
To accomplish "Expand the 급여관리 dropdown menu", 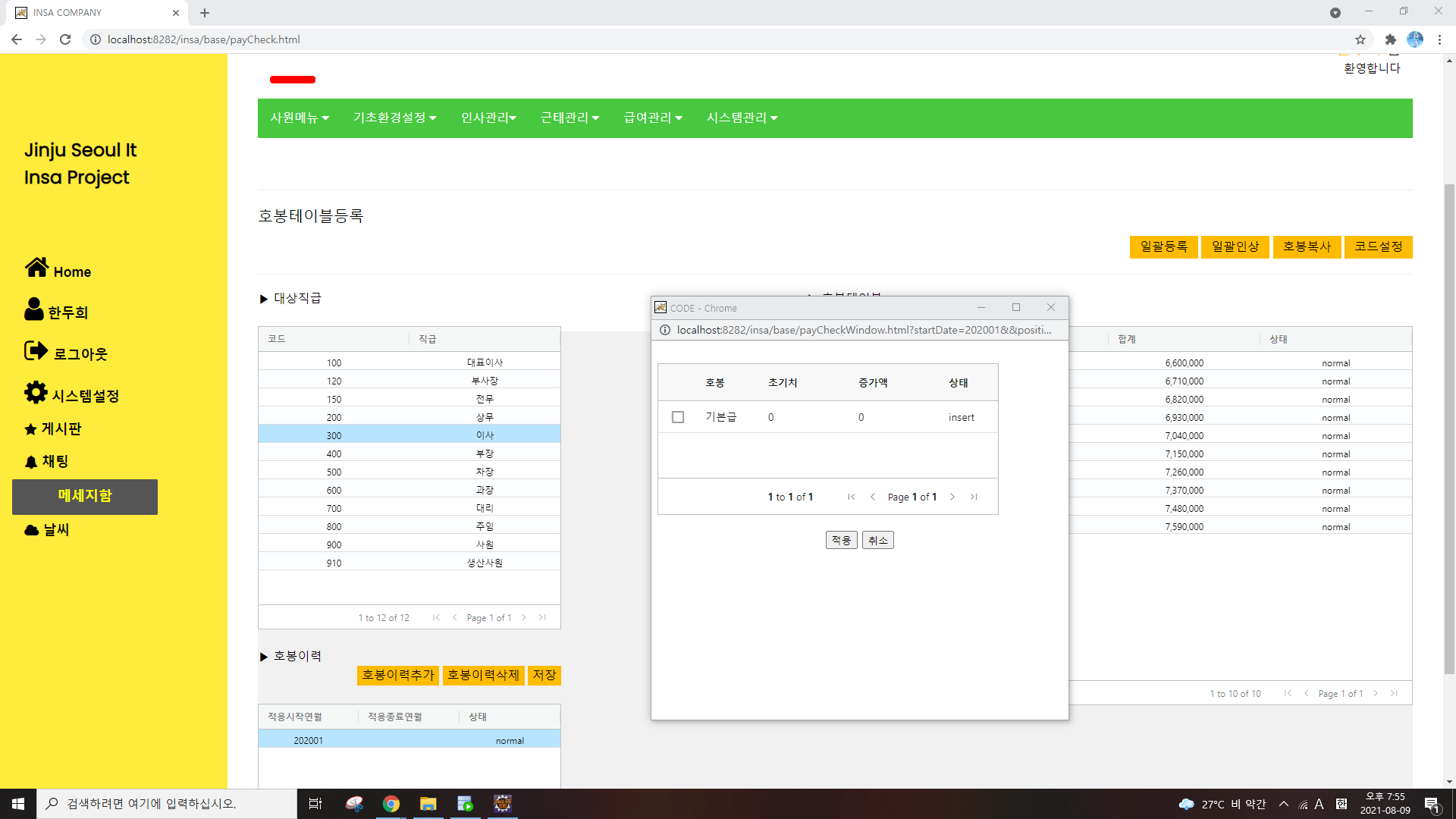I will pos(653,118).
